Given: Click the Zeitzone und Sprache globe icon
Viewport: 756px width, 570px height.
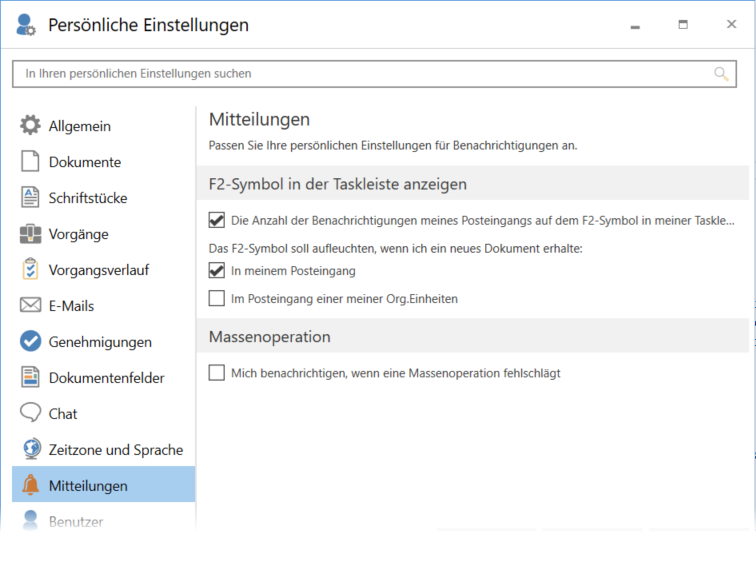Looking at the screenshot, I should [x=32, y=449].
